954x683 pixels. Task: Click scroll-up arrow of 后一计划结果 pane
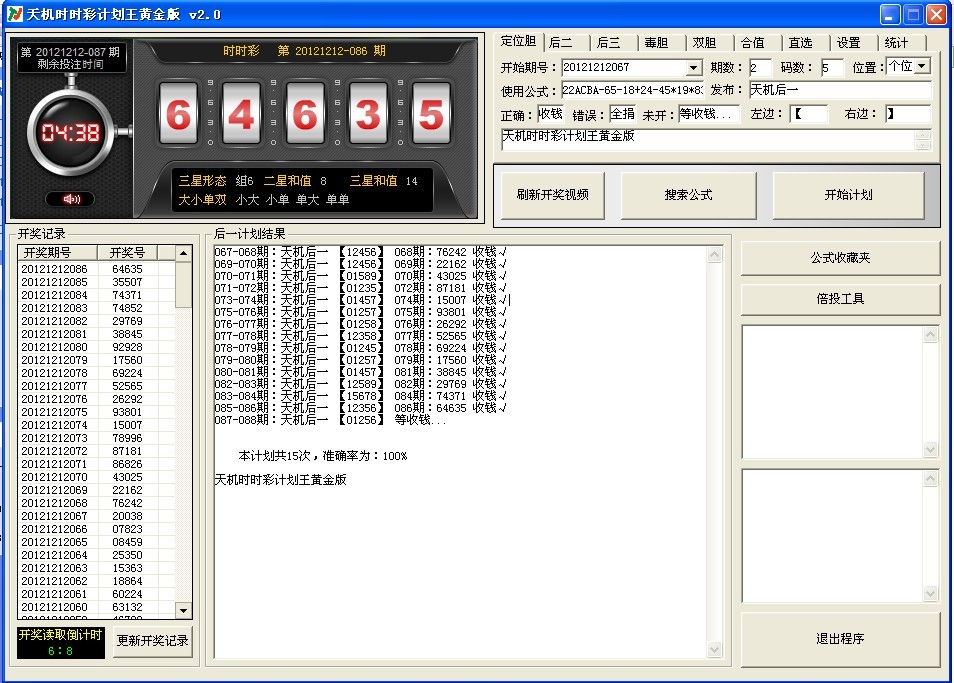coord(715,254)
